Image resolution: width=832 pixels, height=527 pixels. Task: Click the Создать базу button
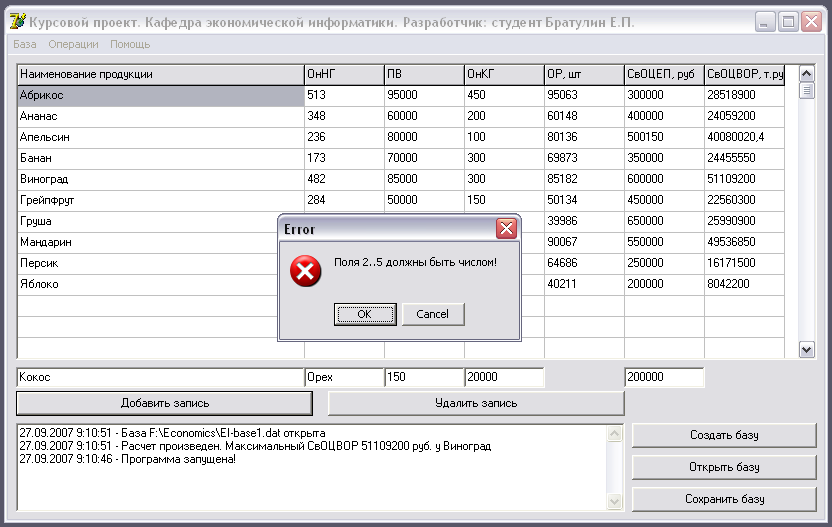click(x=724, y=435)
